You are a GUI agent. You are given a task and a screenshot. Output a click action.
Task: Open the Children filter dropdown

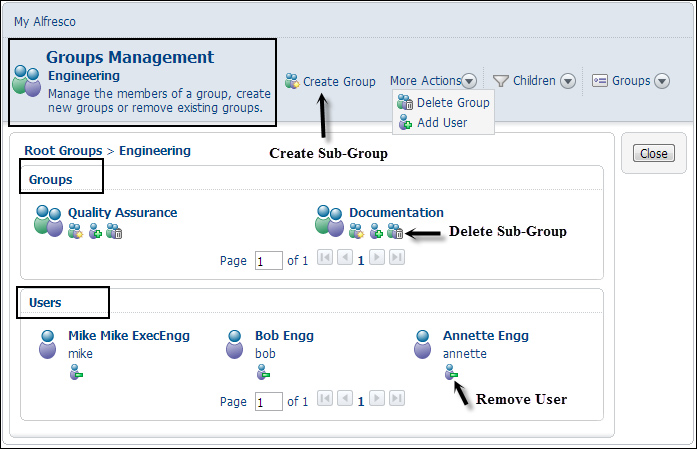pyautogui.click(x=568, y=81)
